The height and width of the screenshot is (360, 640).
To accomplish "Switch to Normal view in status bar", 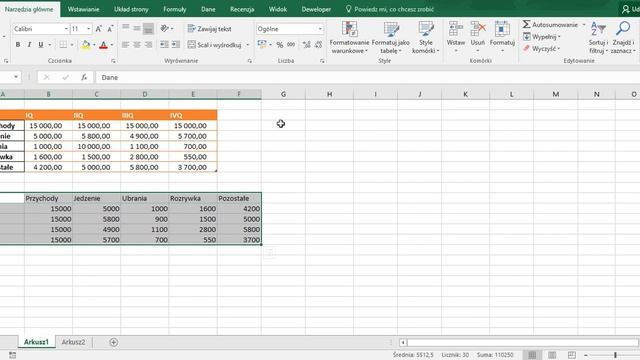I will (x=532, y=355).
